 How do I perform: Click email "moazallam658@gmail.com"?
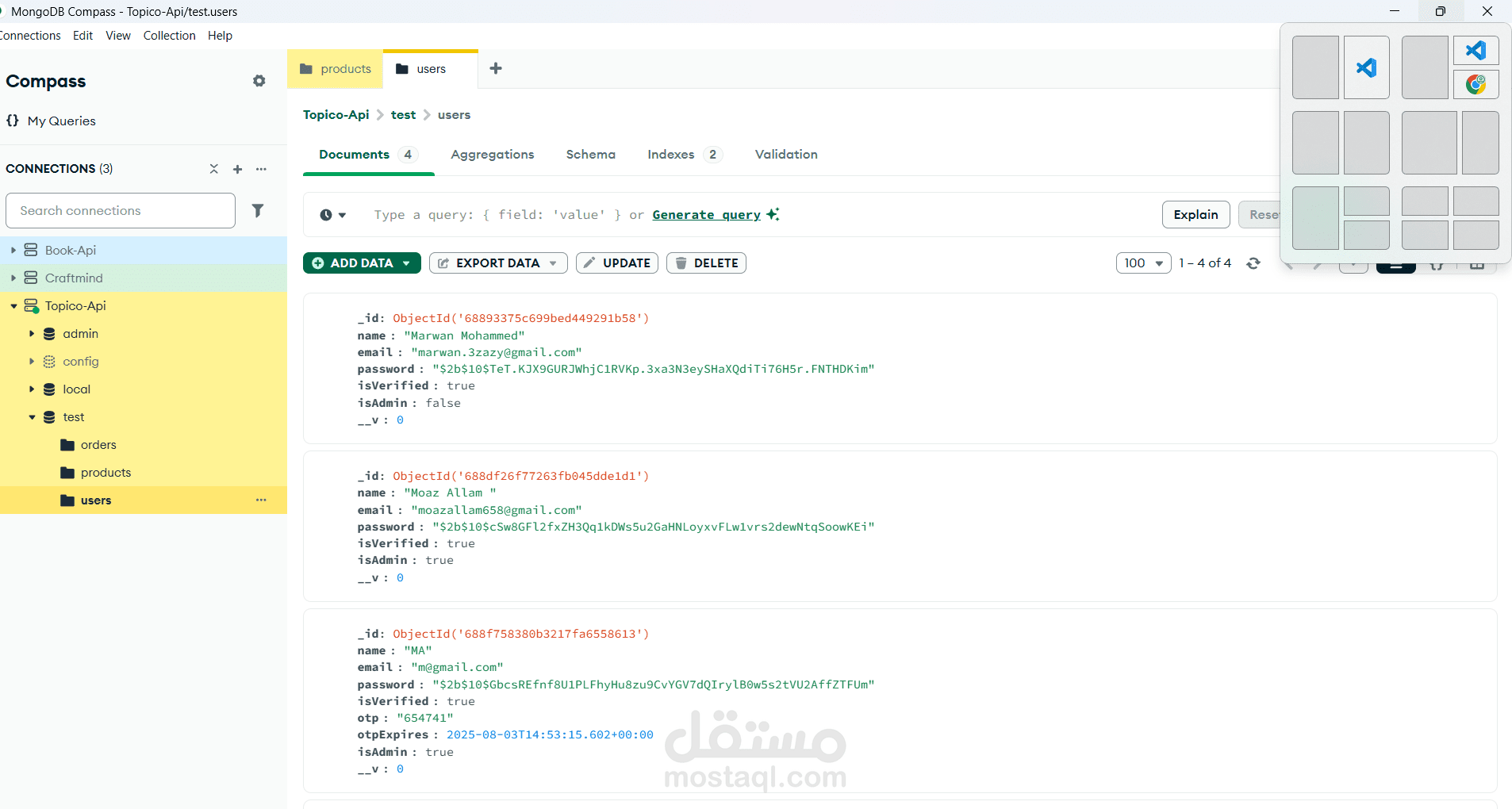(x=497, y=510)
